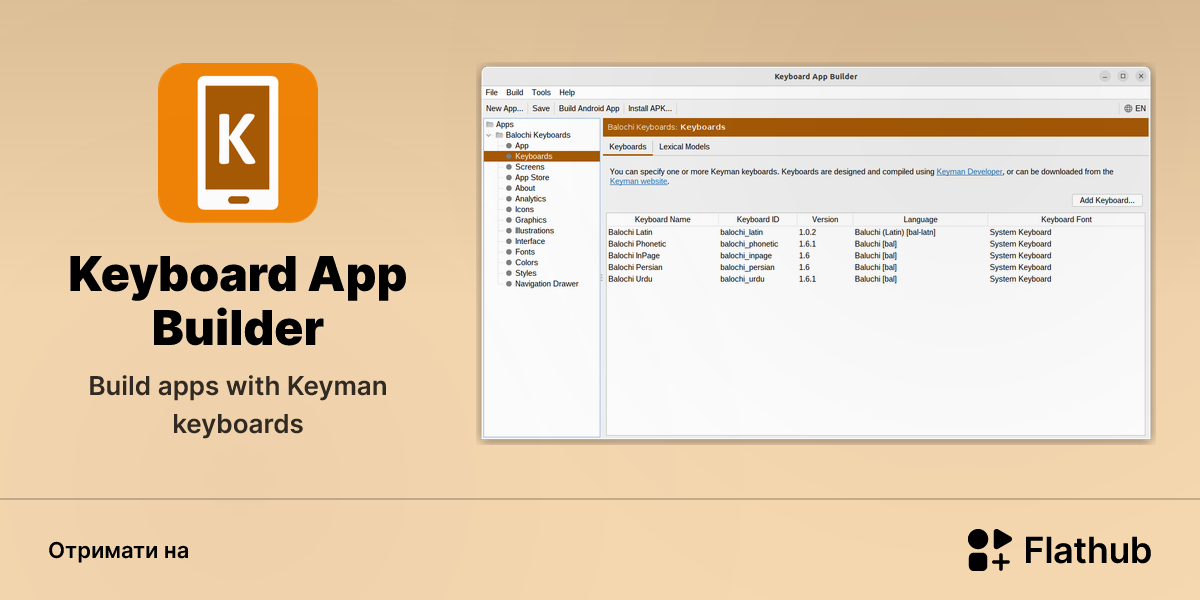Viewport: 1200px width, 600px height.
Task: Select the Styles tree item
Action: click(x=521, y=273)
